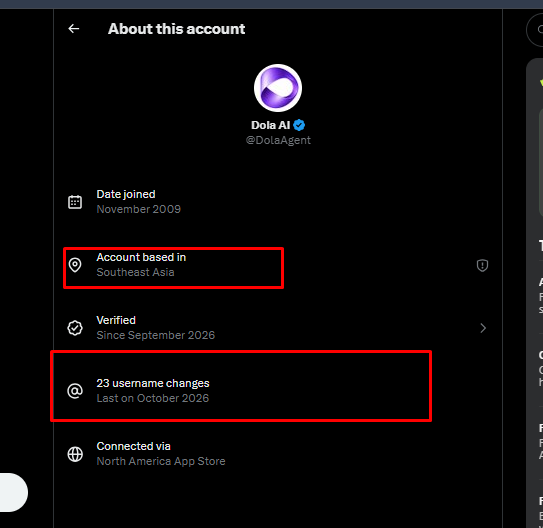The height and width of the screenshot is (528, 543).
Task: Expand Verified details with the chevron
Action: click(483, 328)
